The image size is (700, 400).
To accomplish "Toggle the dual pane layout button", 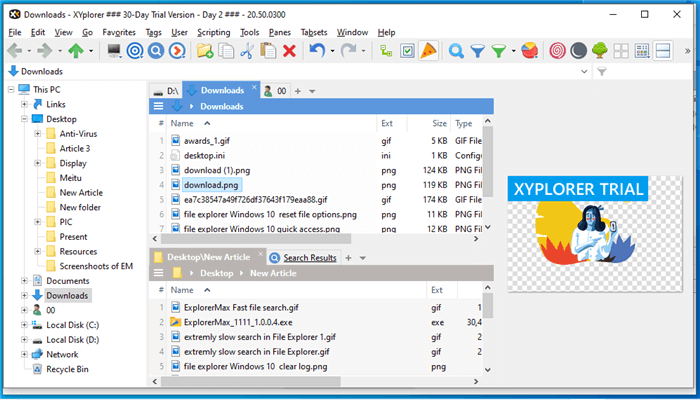I will [x=663, y=51].
